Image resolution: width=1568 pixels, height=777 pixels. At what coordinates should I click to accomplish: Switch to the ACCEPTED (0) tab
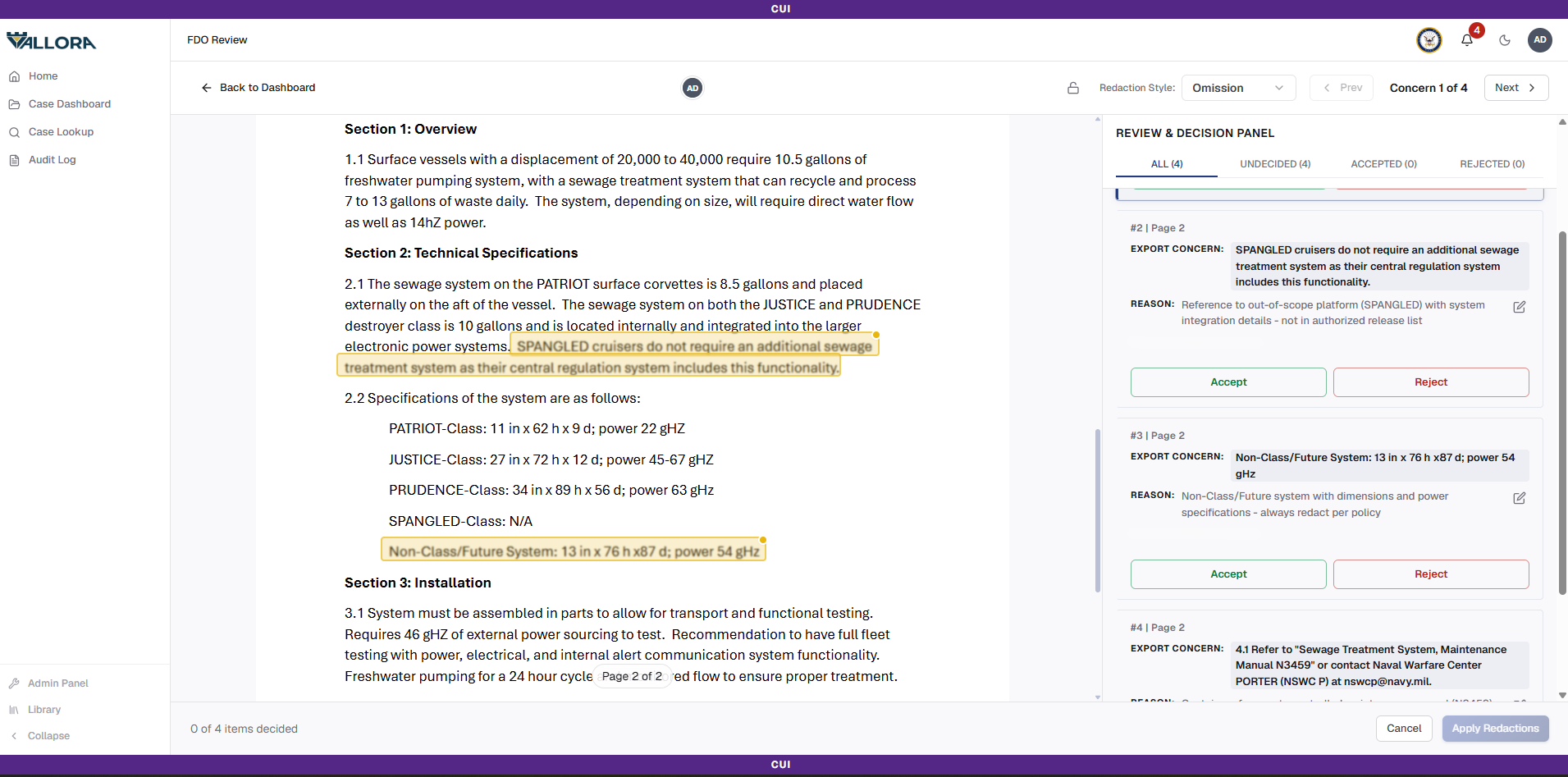tap(1383, 164)
